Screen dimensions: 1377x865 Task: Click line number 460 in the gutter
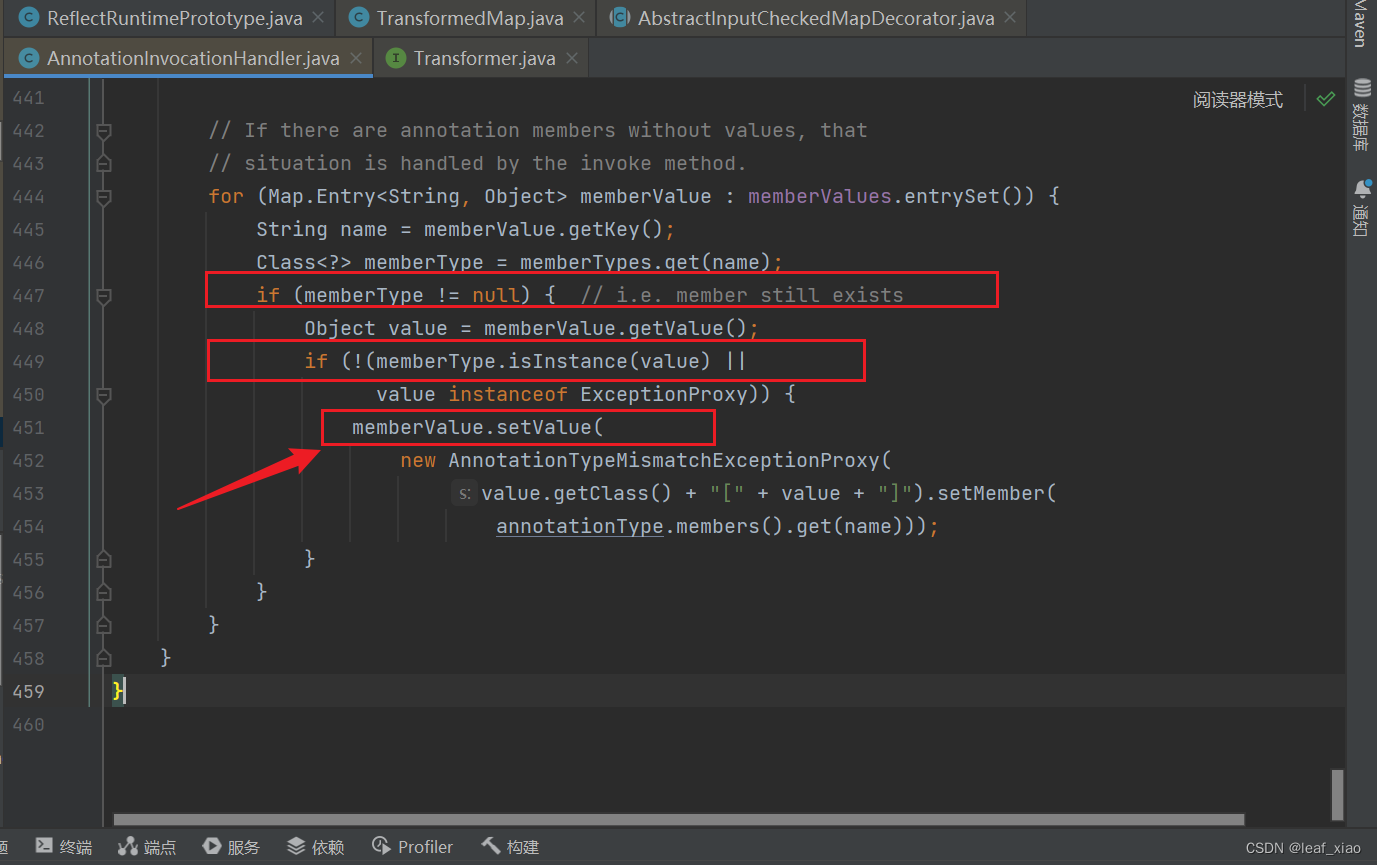(x=27, y=724)
